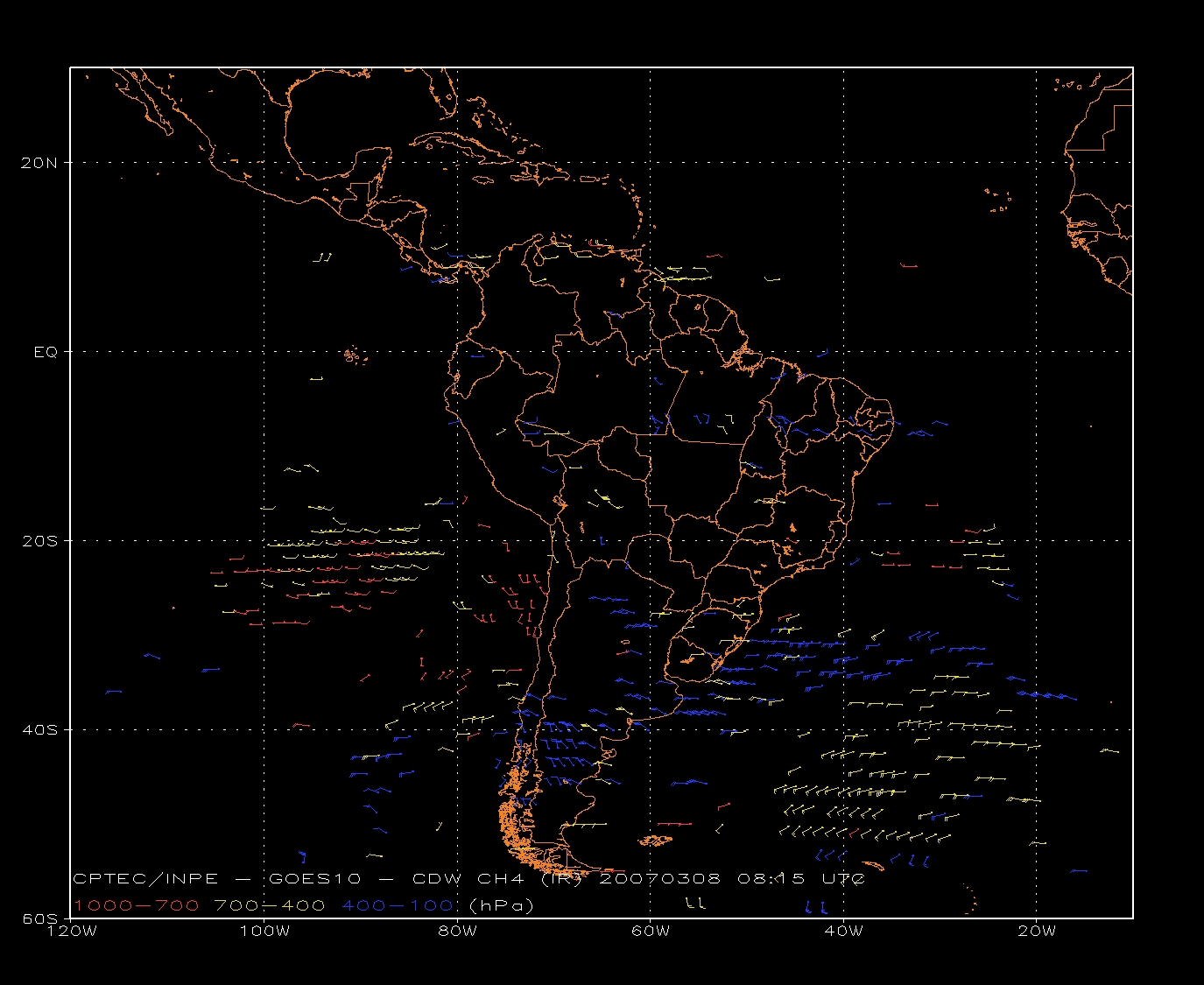Click the (hPa) unit label
The height and width of the screenshot is (985, 1204).
(502, 905)
